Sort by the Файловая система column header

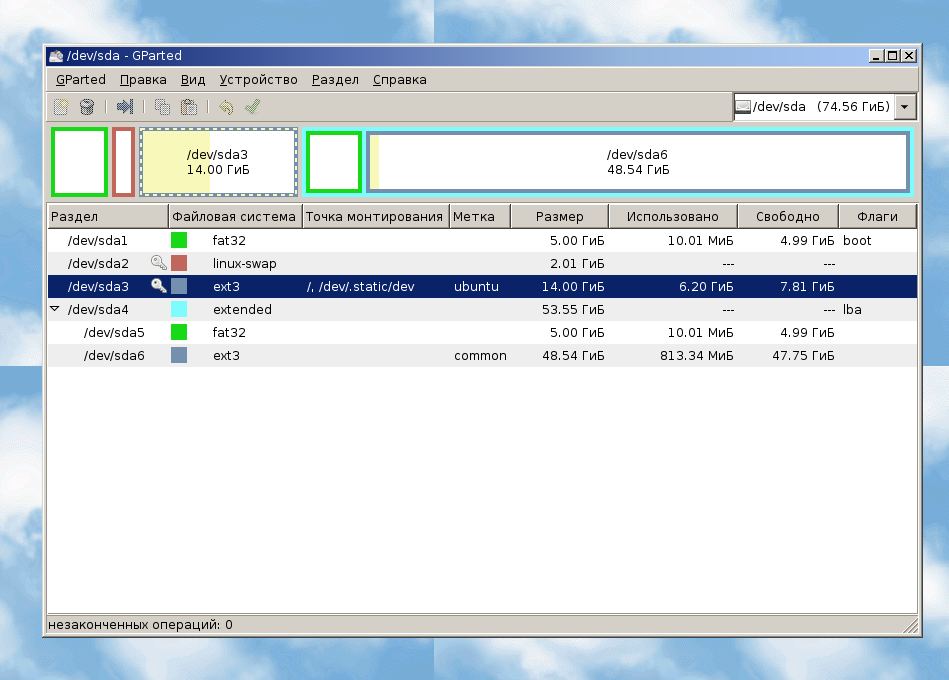tap(235, 217)
